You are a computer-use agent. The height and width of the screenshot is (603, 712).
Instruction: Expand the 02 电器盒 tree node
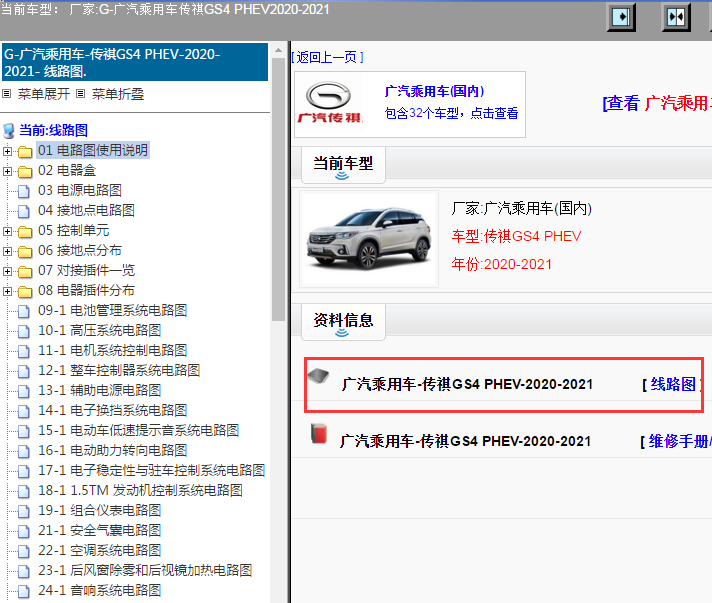pyautogui.click(x=7, y=171)
